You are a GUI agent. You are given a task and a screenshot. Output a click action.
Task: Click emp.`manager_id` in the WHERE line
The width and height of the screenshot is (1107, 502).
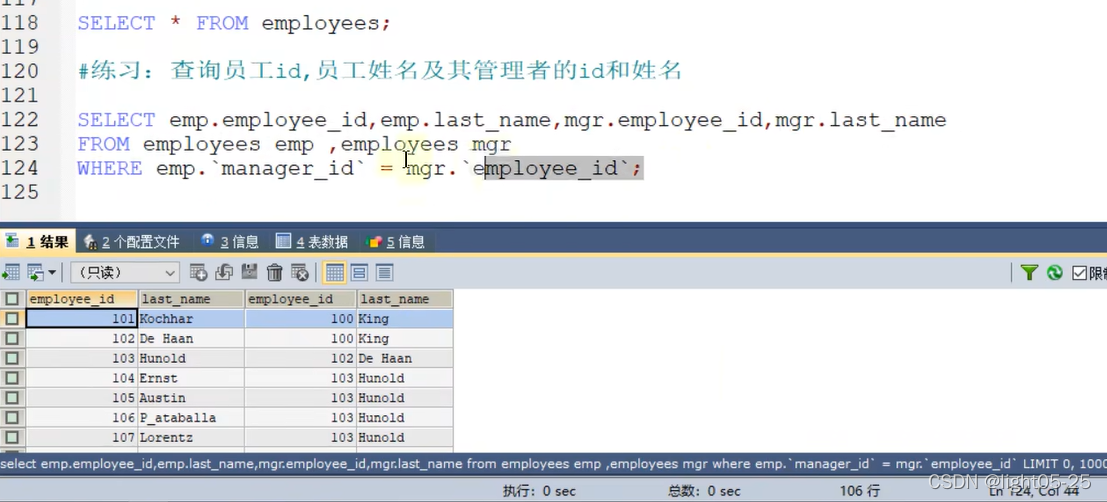tap(261, 169)
